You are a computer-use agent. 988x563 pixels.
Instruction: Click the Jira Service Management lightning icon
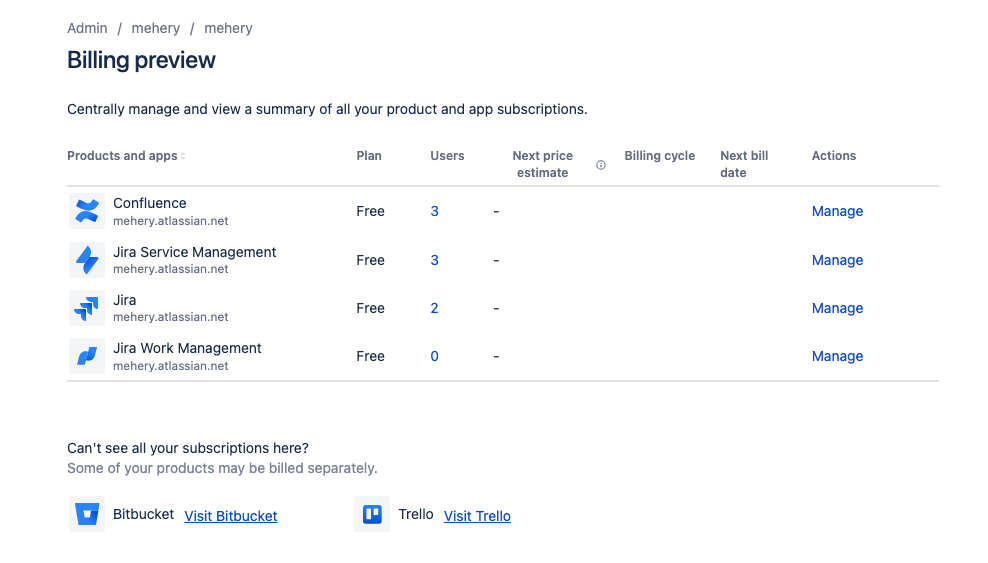point(87,260)
